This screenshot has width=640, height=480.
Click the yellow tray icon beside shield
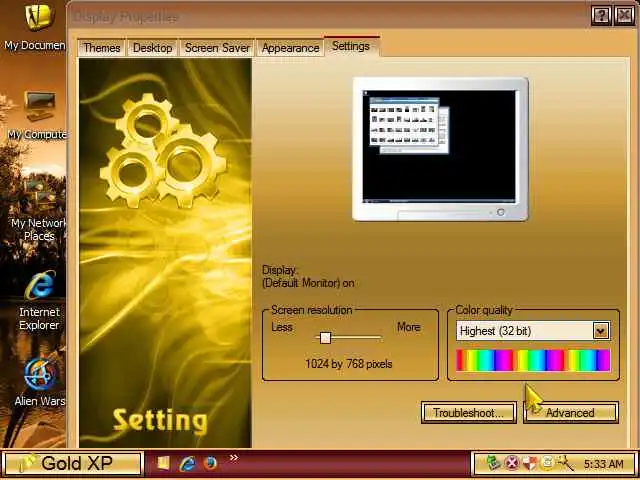coord(547,463)
